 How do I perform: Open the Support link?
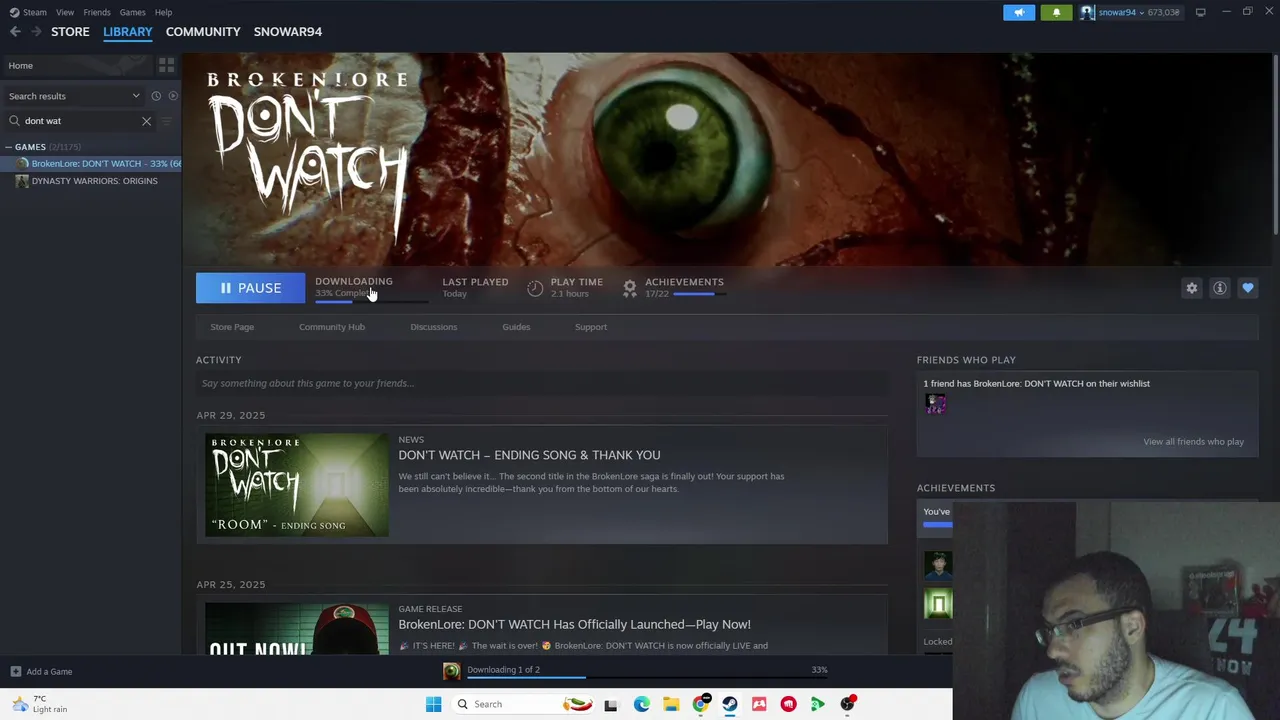point(591,327)
